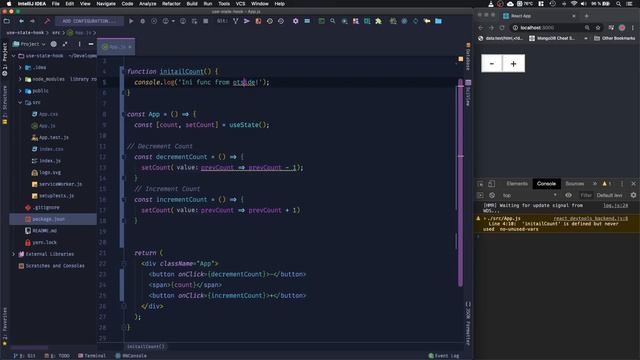The image size is (640, 360).
Task: Select package.json in the project tree
Action: point(53,219)
